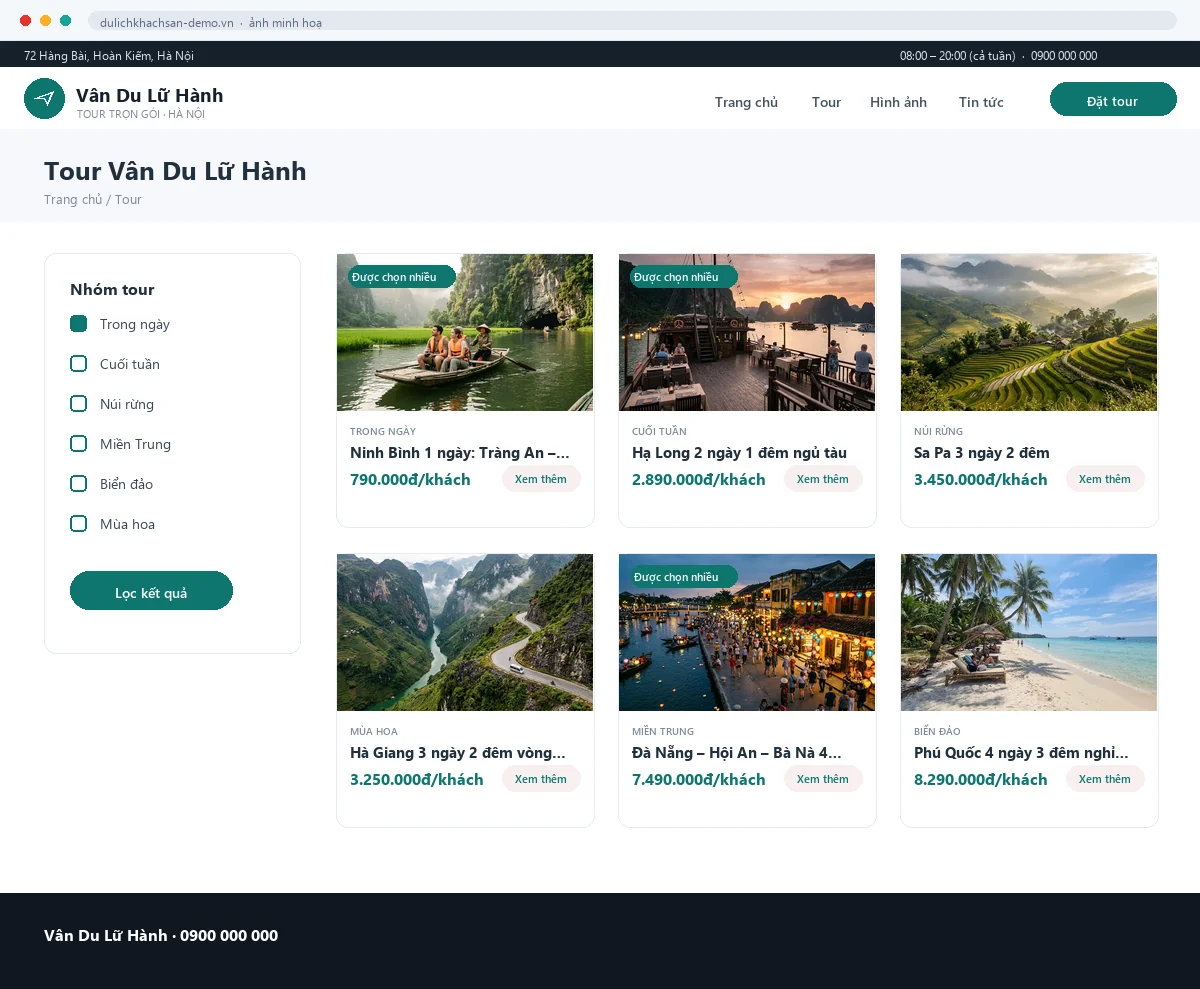Click the Sa Pa 3 ngày 2 đêm title
1200x989 pixels.
982,453
